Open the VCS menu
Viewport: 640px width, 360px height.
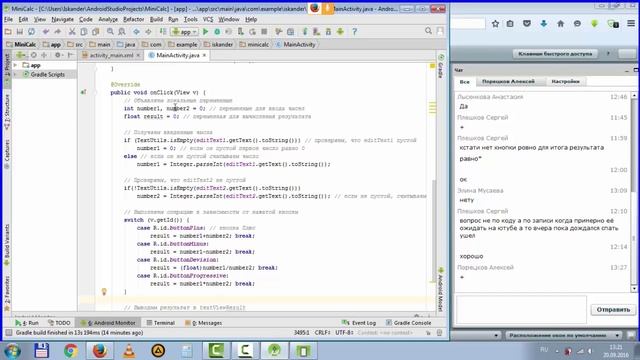coord(208,19)
